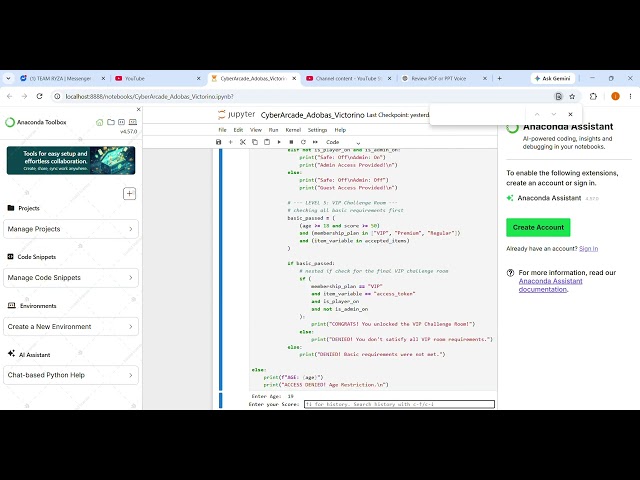Open the File menu in Jupyter

pos(222,130)
